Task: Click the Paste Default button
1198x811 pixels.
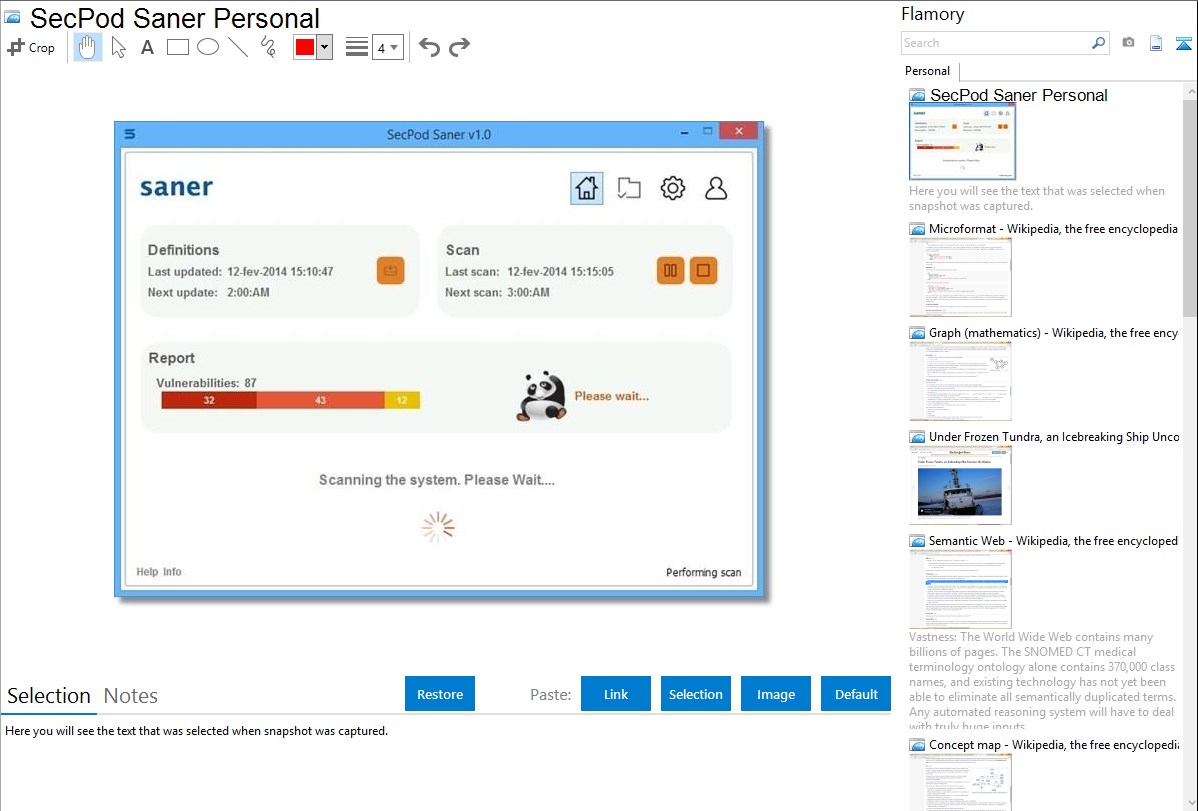Action: click(x=856, y=694)
